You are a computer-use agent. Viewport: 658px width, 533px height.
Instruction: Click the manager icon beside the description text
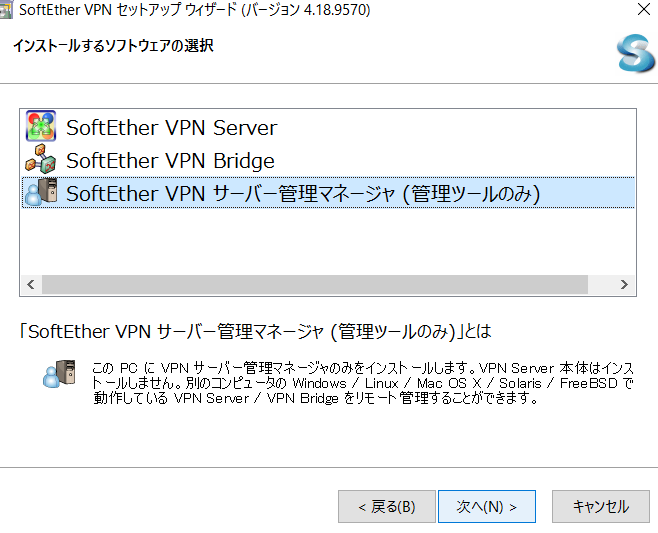pos(59,374)
